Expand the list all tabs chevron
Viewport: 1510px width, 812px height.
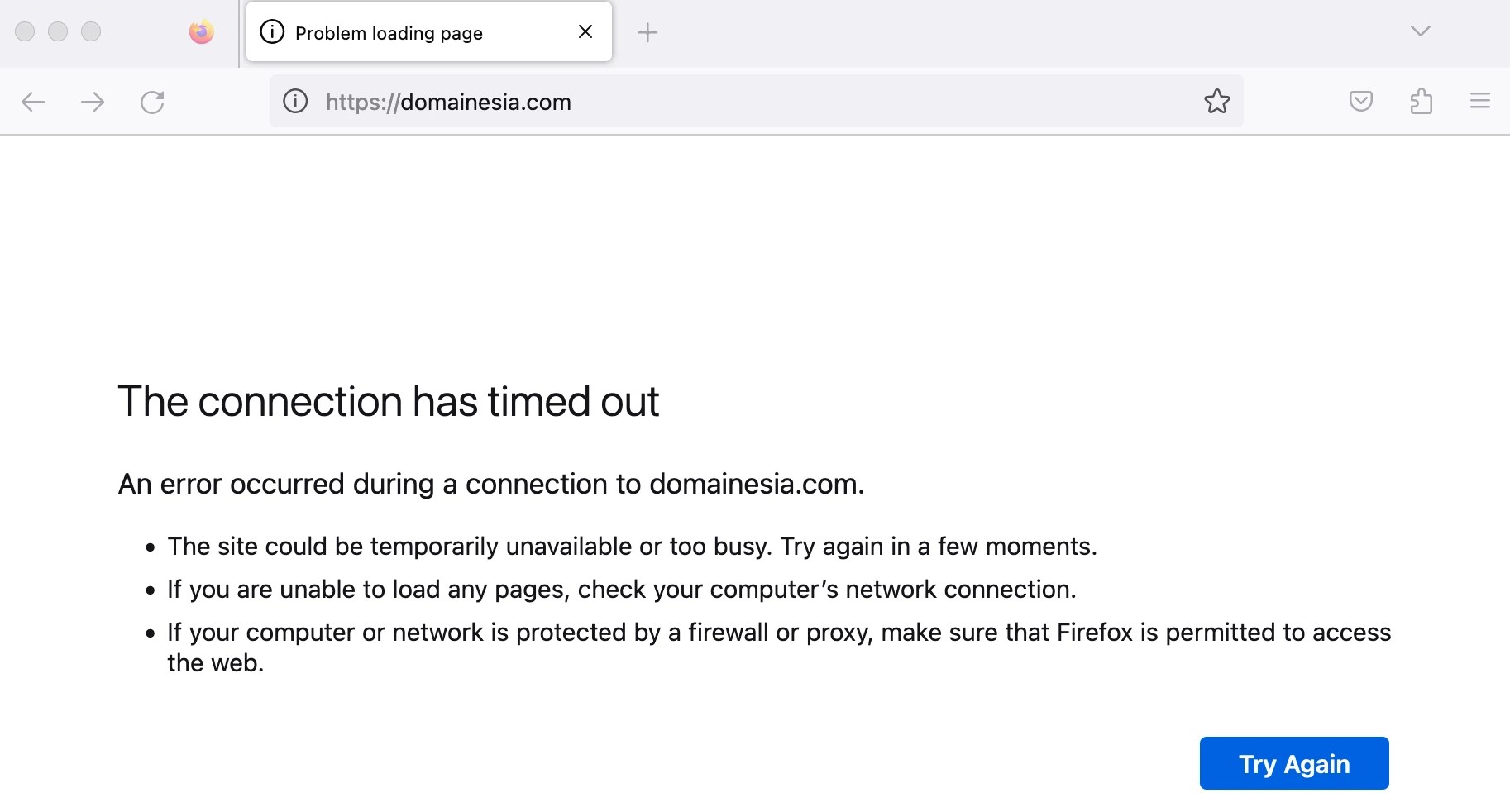1420,31
